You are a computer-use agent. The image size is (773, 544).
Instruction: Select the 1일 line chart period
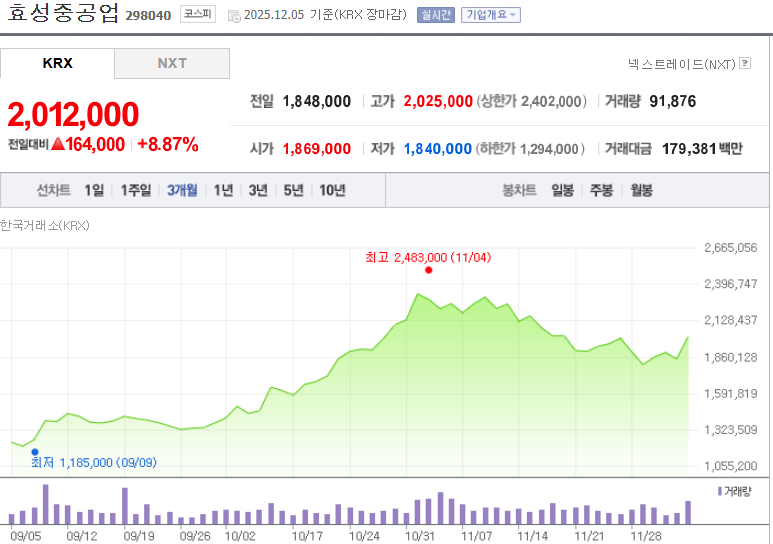click(94, 190)
